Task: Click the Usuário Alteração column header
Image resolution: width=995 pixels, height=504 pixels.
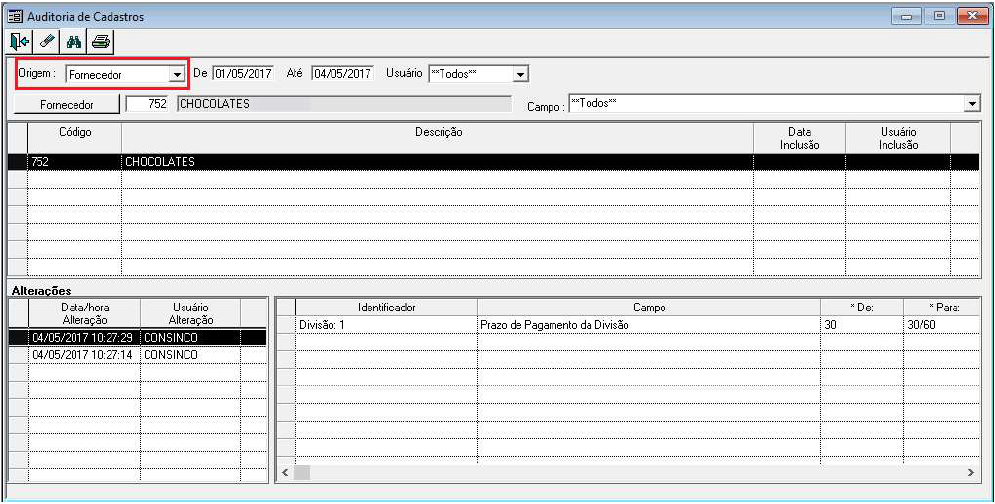Action: tap(191, 314)
